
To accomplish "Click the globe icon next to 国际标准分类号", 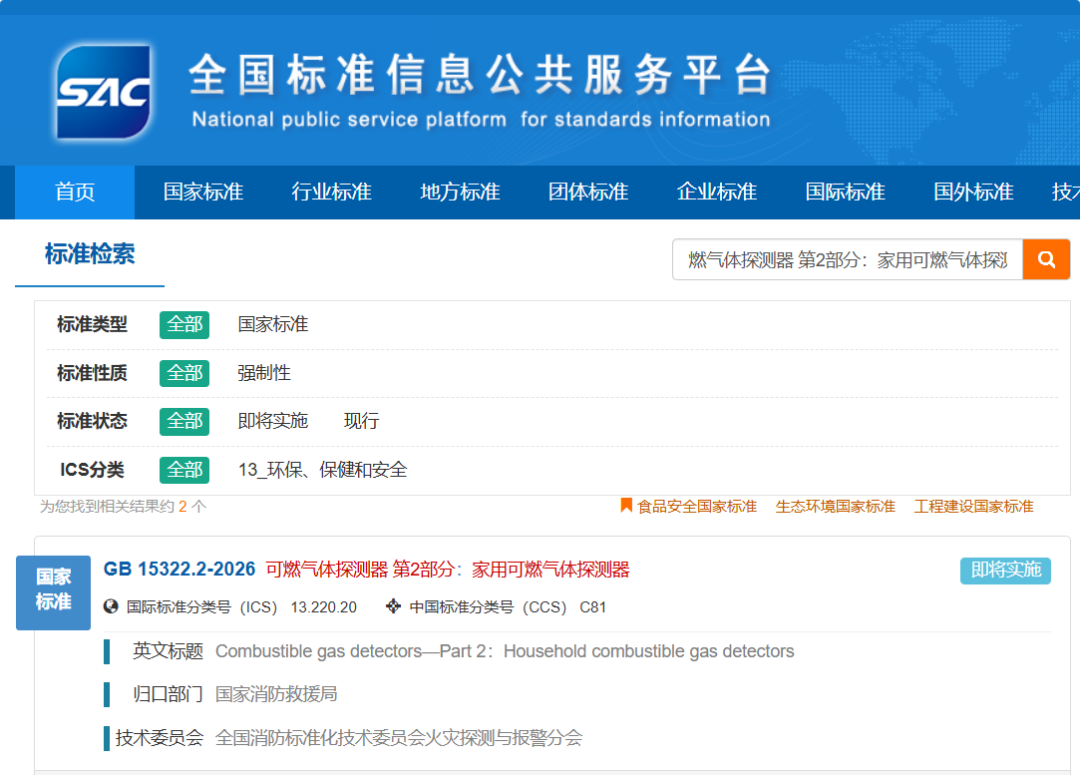I will (x=111, y=607).
